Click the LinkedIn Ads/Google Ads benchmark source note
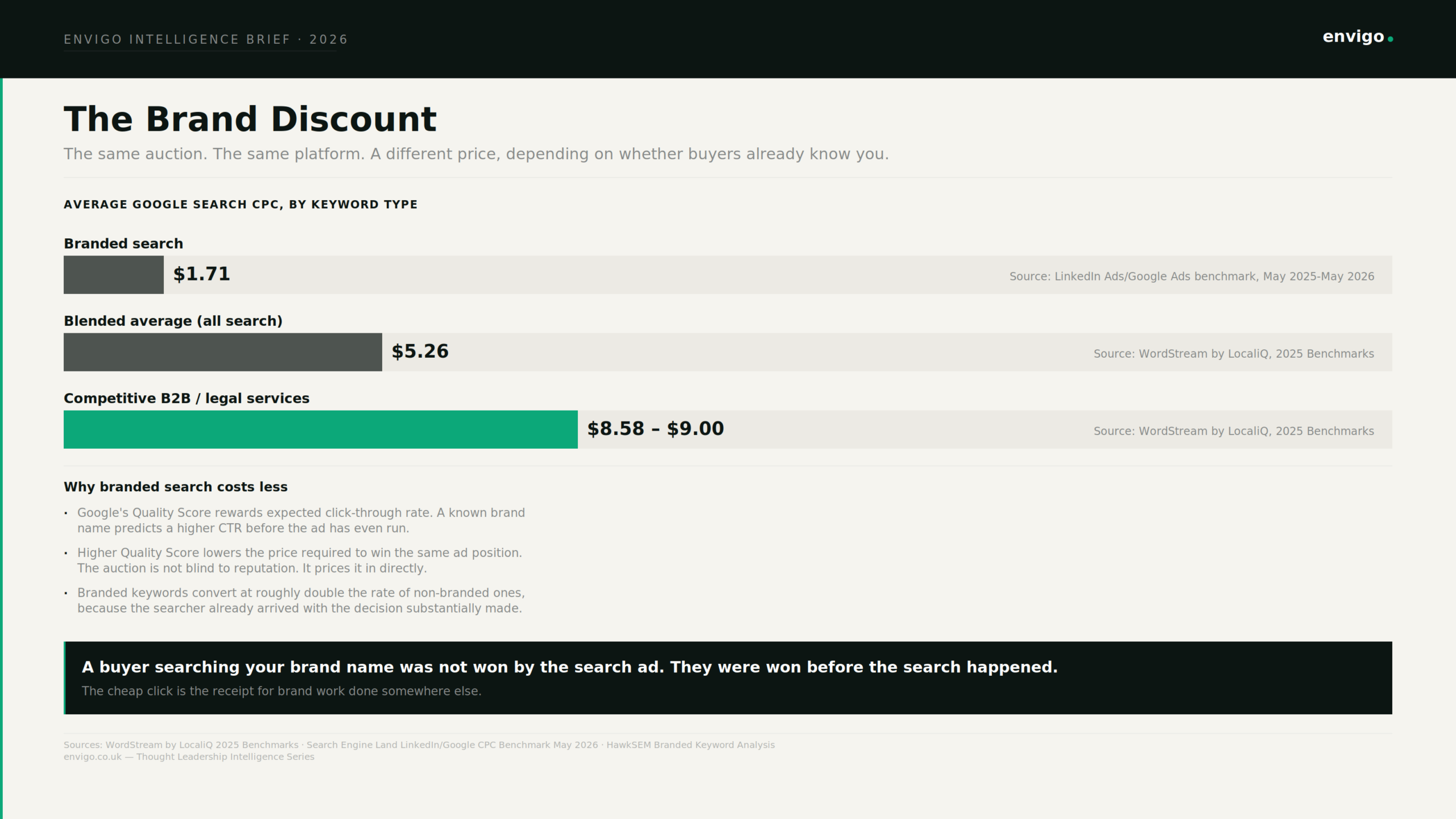 (1192, 276)
